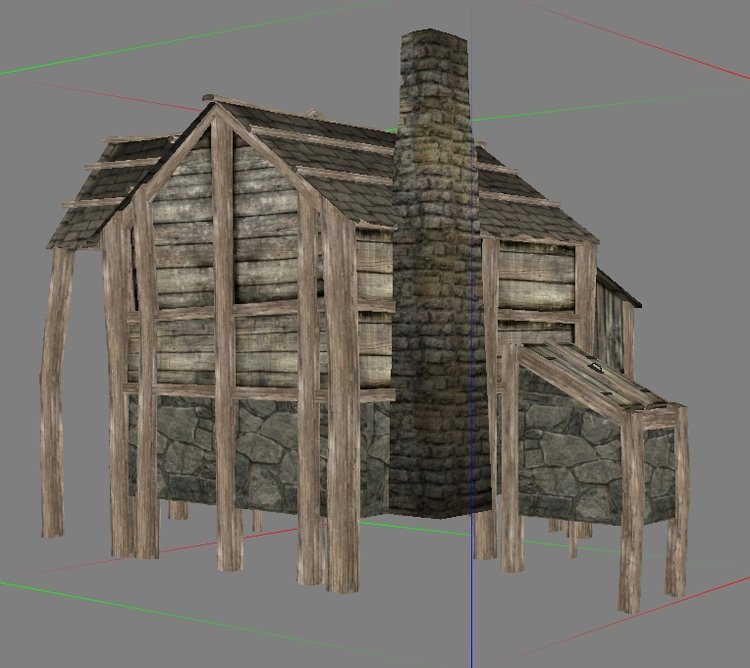Select the detached leaning wooden post on the far left
This screenshot has width=750, height=668.
click(55, 392)
